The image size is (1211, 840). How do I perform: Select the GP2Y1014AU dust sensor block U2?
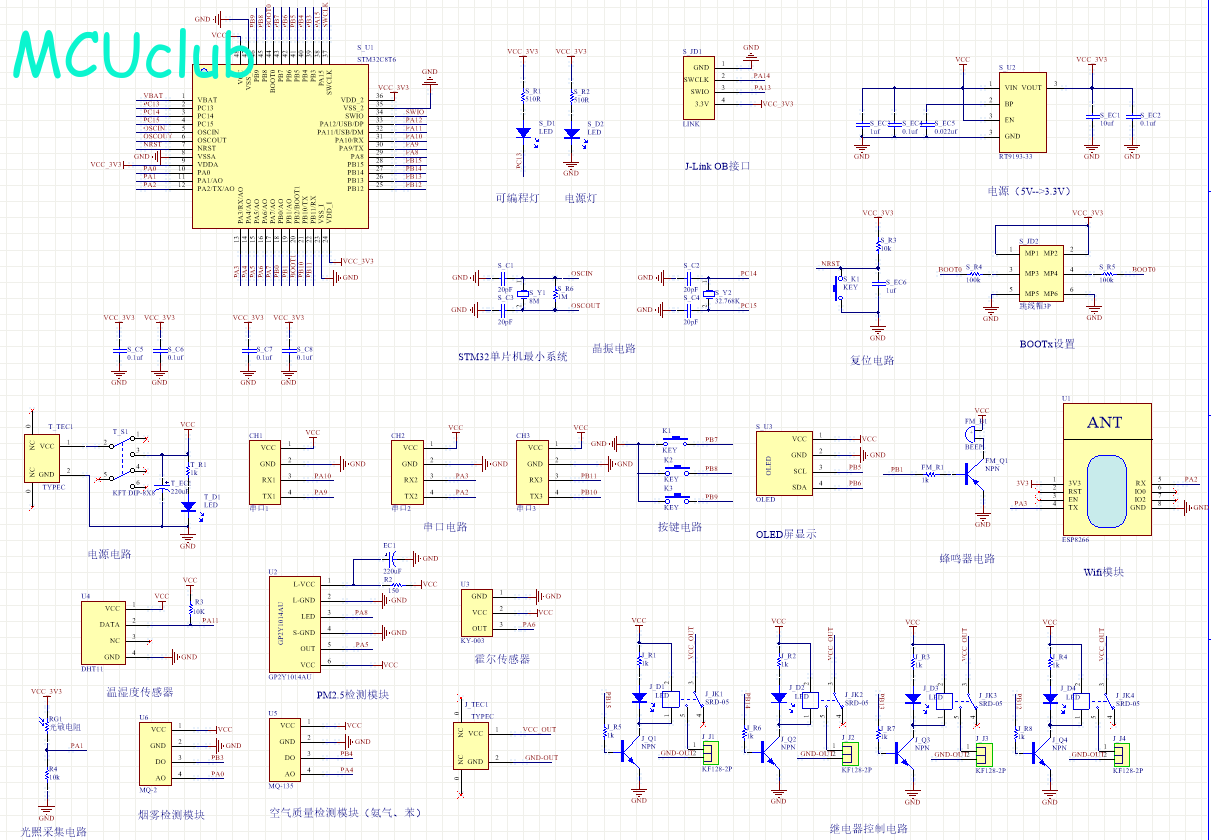point(293,624)
